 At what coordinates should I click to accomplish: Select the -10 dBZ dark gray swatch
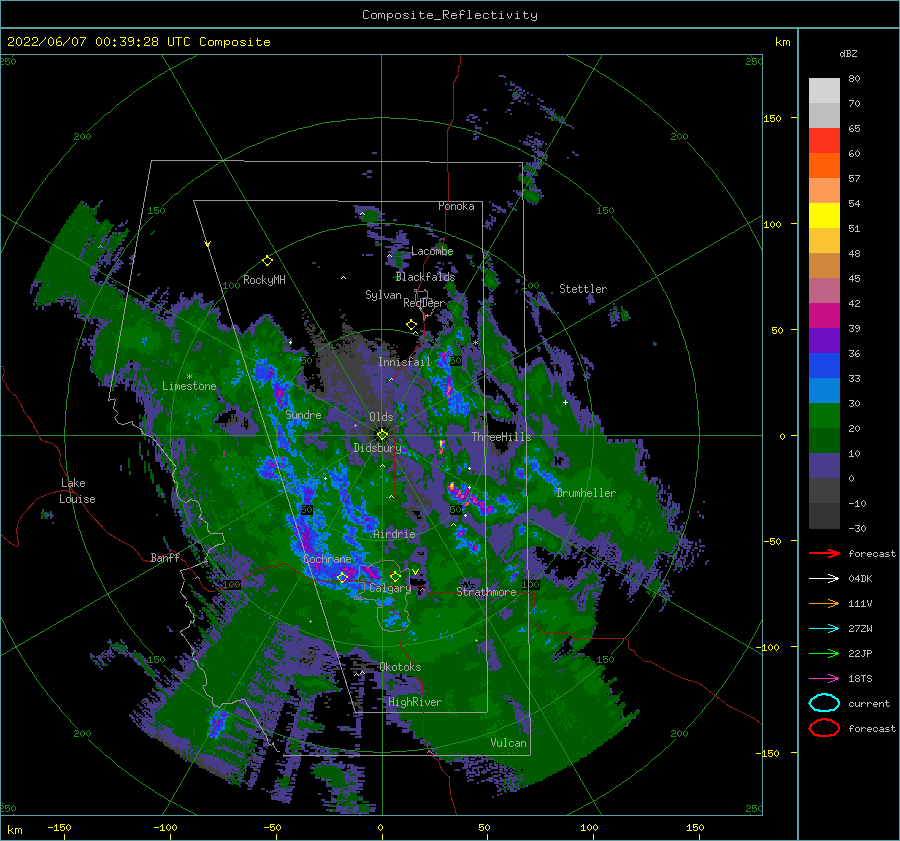824,515
